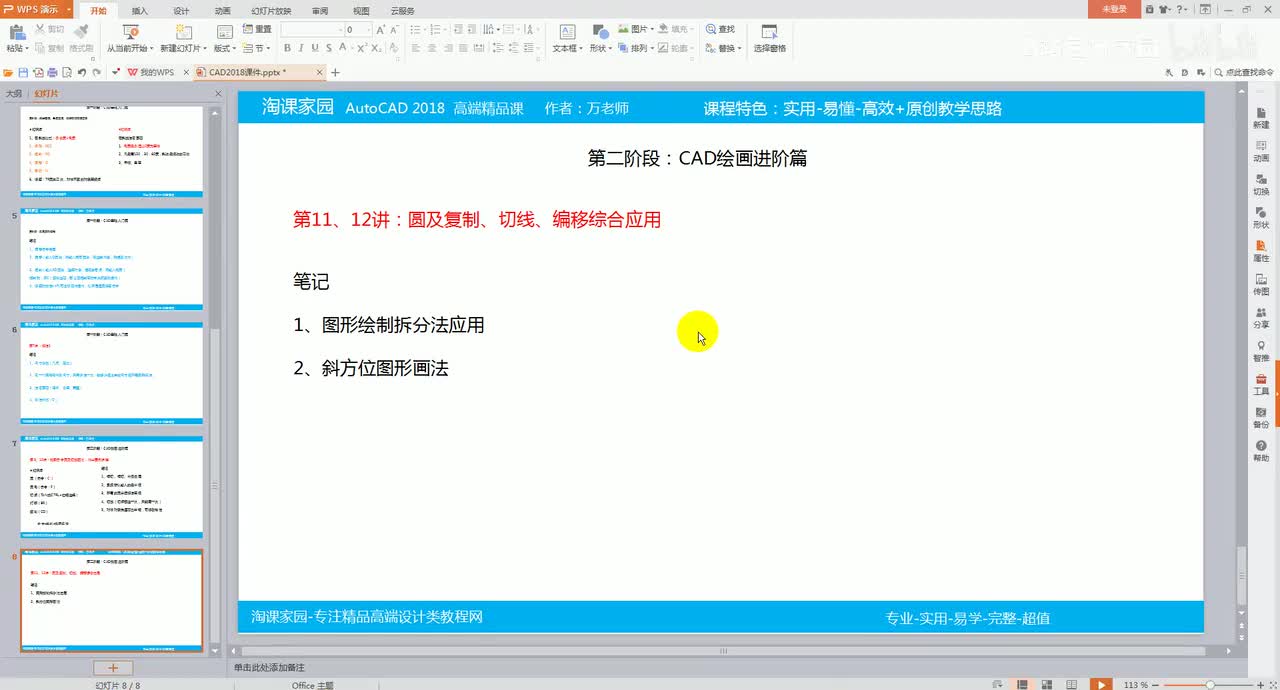
Task: Open the New (新建) sidebar panel
Action: tap(1261, 116)
